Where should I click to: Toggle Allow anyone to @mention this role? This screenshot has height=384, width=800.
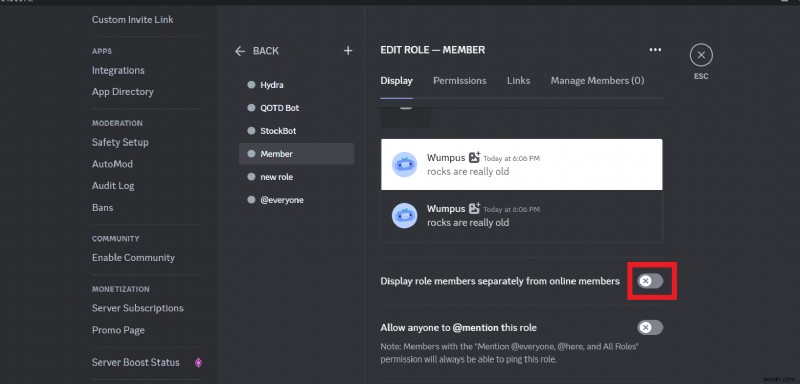651,327
